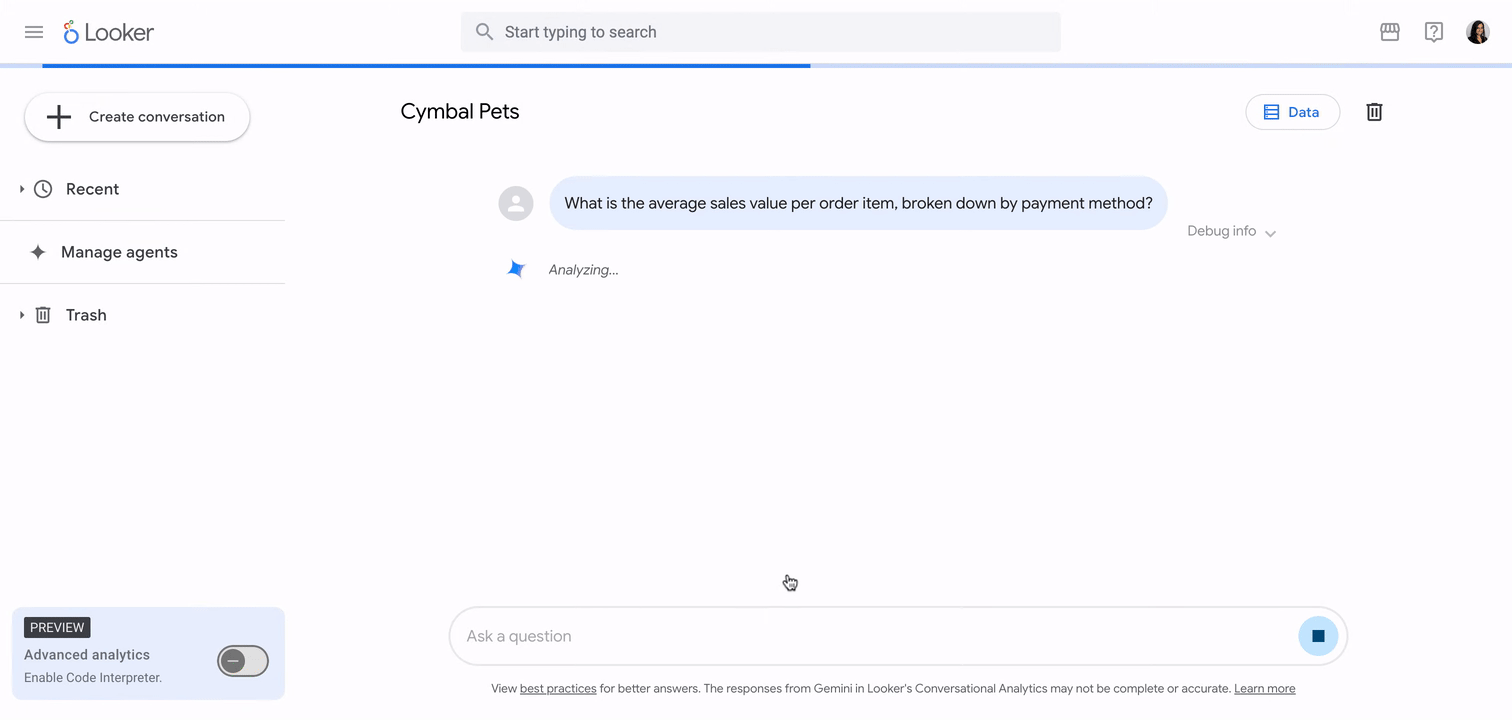Click the Cymbal Pets conversation title
This screenshot has height=720, width=1512.
point(460,112)
